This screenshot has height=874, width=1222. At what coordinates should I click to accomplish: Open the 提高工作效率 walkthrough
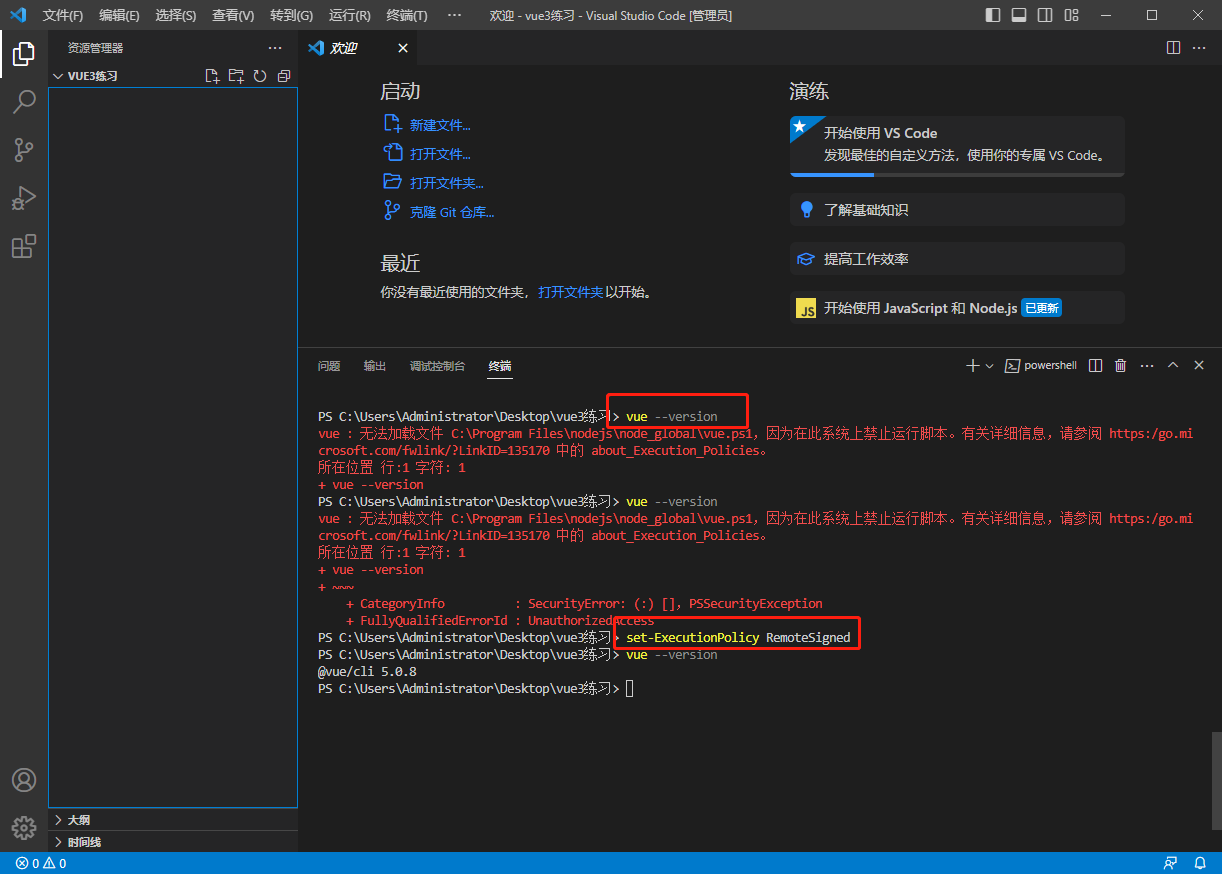pyautogui.click(x=957, y=259)
